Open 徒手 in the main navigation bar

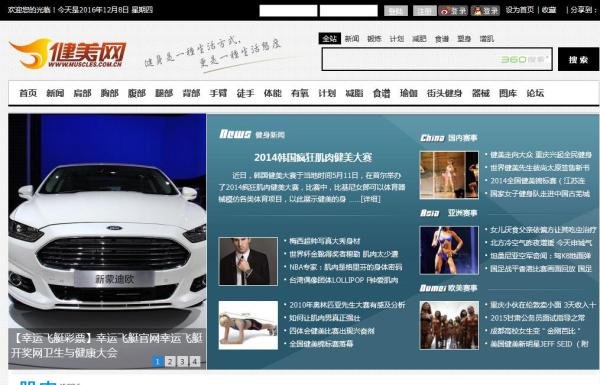click(246, 93)
